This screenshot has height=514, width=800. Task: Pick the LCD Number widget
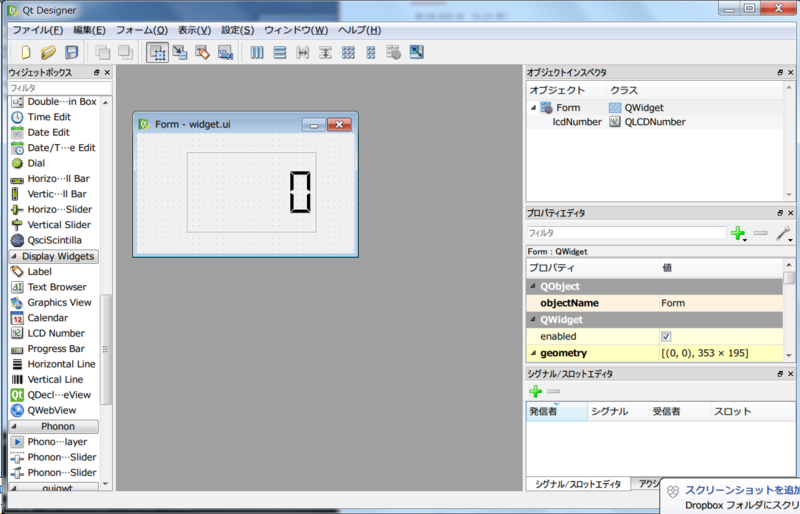pos(54,333)
